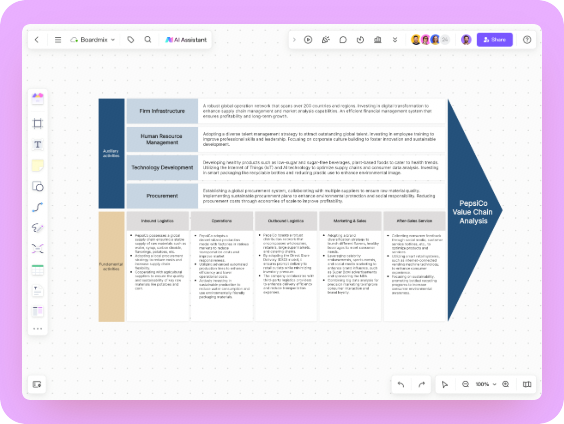Undo the last action
This screenshot has width=564, height=424.
click(x=401, y=384)
